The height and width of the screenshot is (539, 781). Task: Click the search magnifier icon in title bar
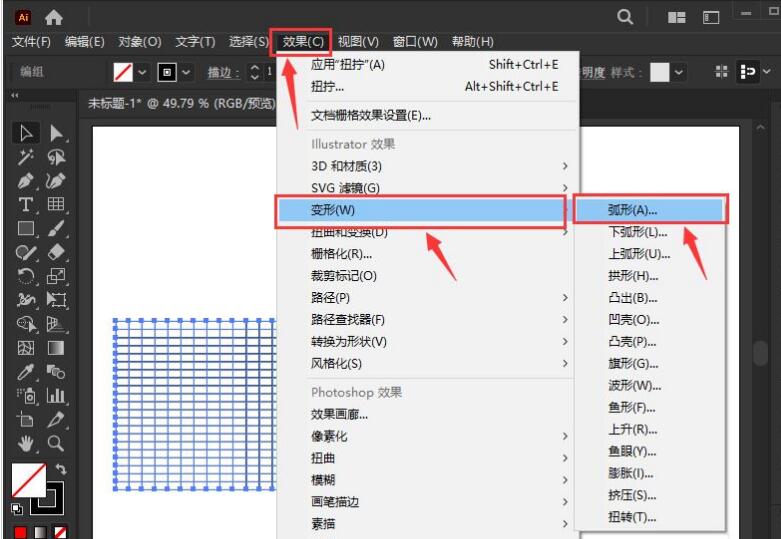(625, 17)
